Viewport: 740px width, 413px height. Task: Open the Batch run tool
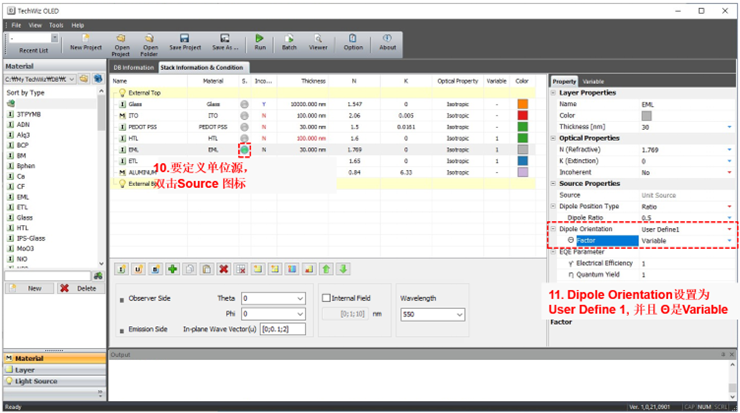point(289,39)
